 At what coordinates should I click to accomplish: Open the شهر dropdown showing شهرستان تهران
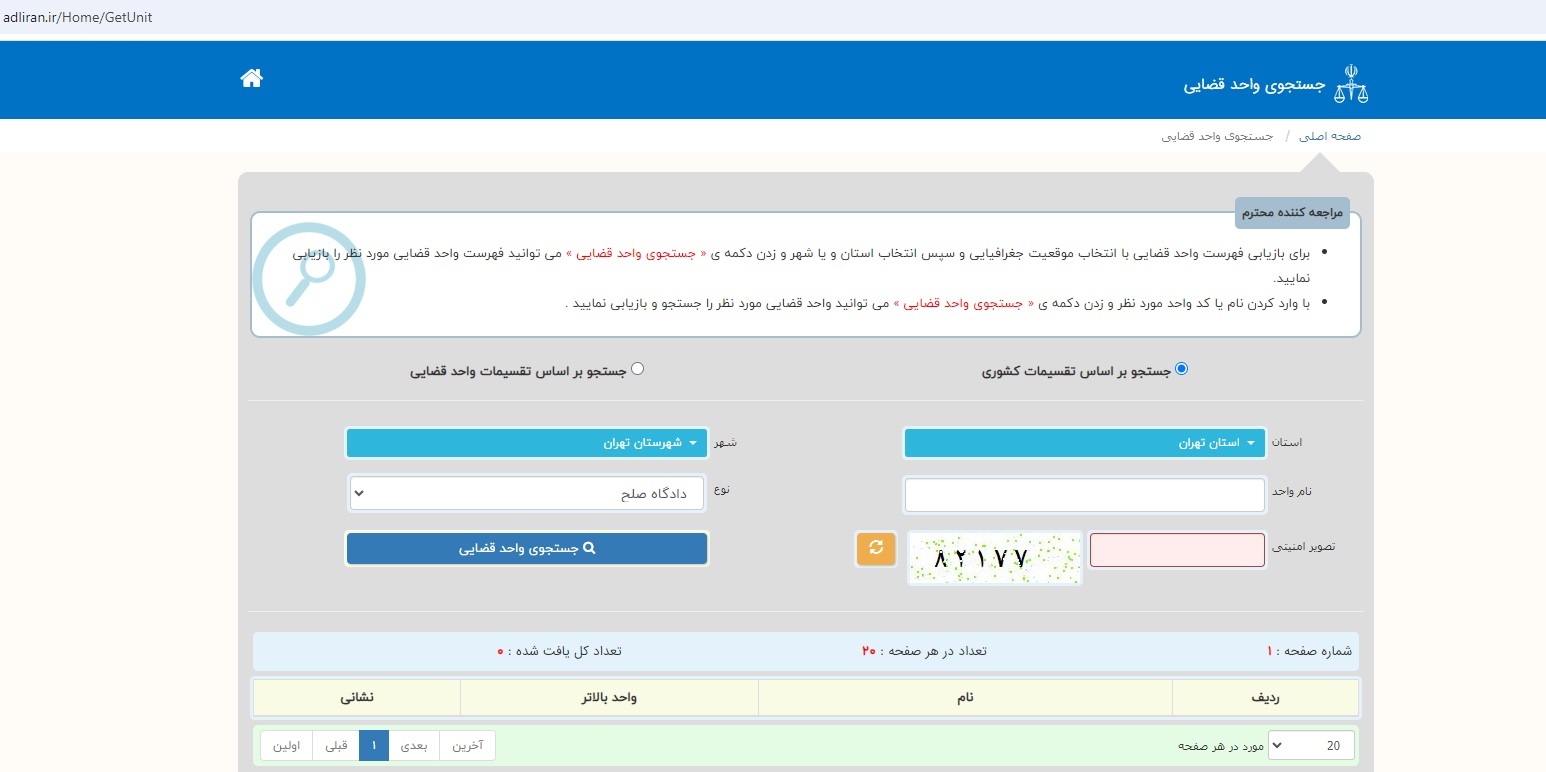[526, 442]
